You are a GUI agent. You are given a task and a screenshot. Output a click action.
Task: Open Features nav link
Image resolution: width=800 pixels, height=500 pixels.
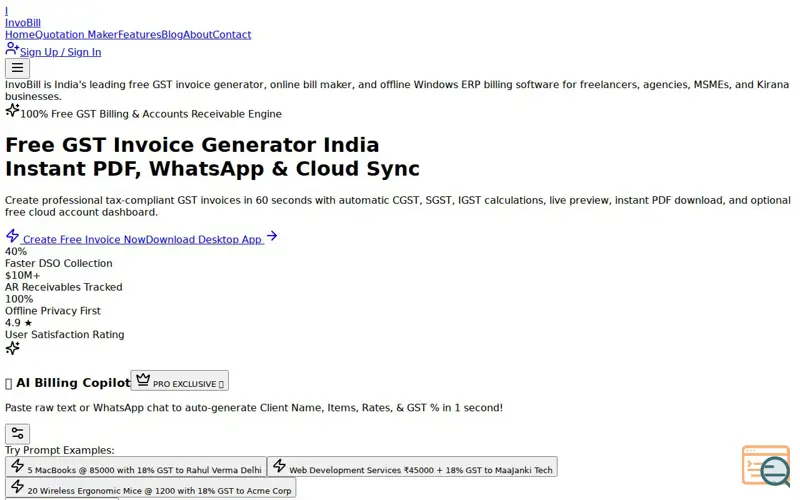point(140,35)
